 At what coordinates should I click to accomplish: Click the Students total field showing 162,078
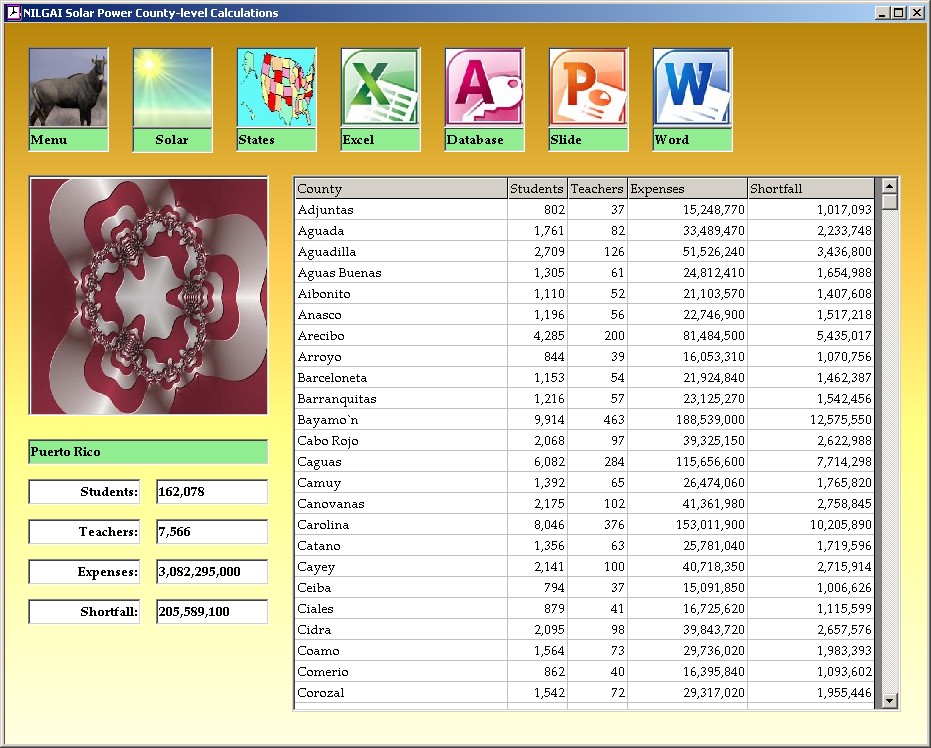coord(212,492)
